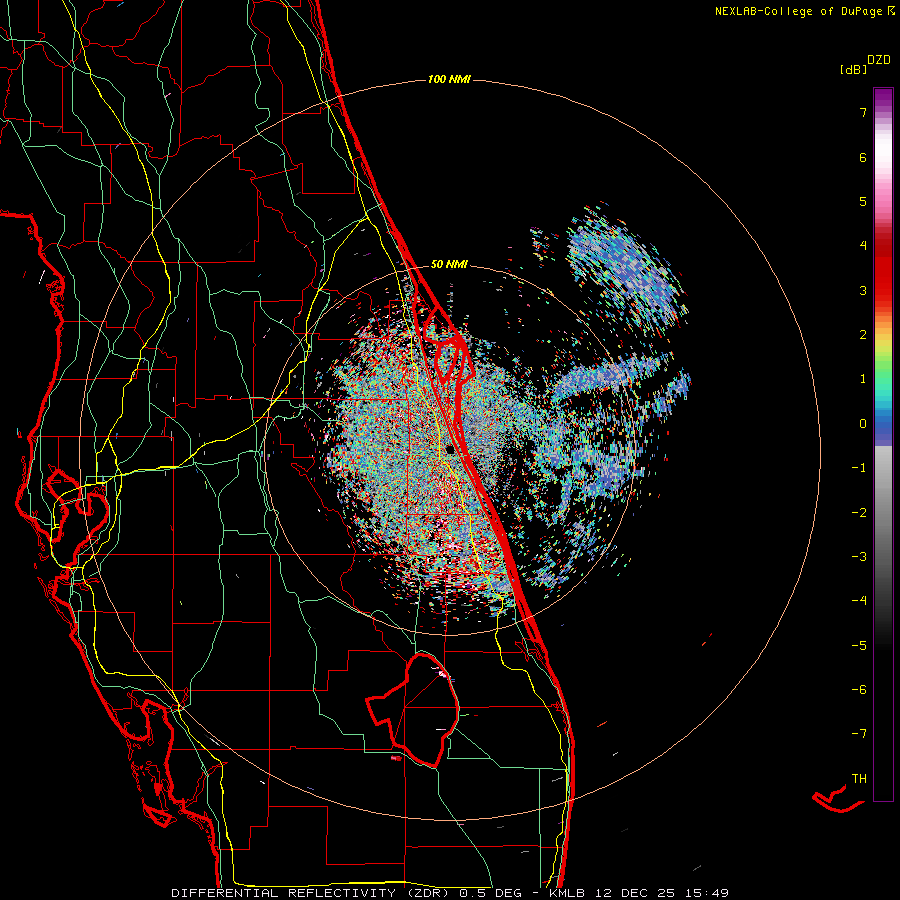Click the color scale value 2
900x900 pixels.
pos(863,335)
